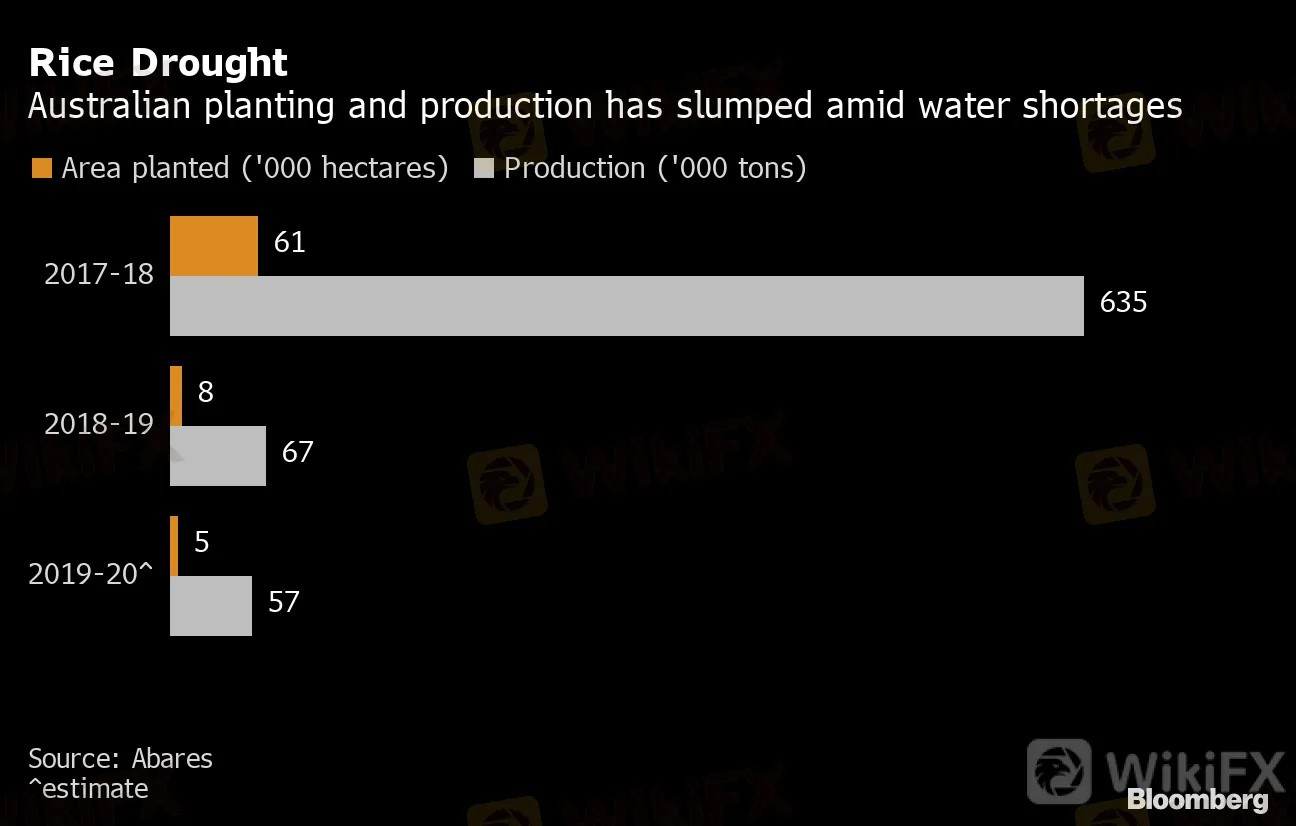Click the 2019-20 orange area planted bar
The height and width of the screenshot is (826, 1296).
(174, 546)
